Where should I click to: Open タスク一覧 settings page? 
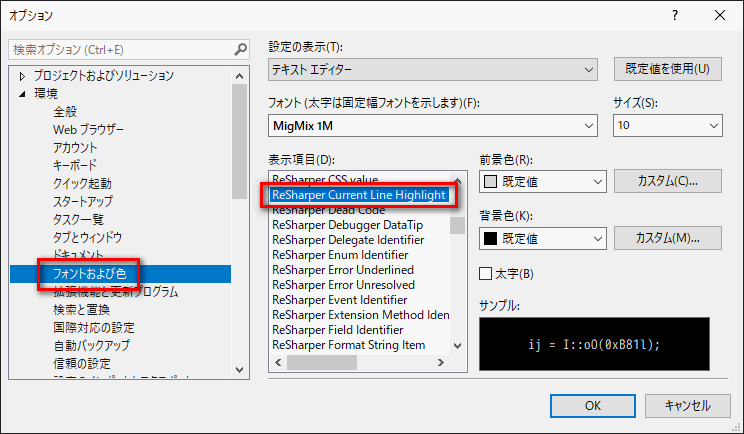78,220
